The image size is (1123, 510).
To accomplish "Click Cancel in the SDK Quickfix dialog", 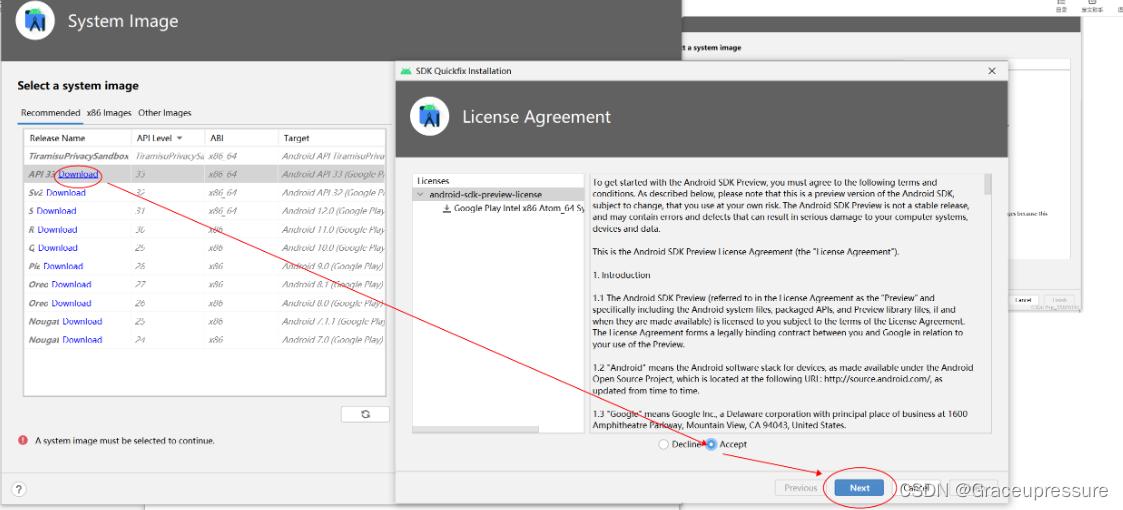I will tap(917, 488).
